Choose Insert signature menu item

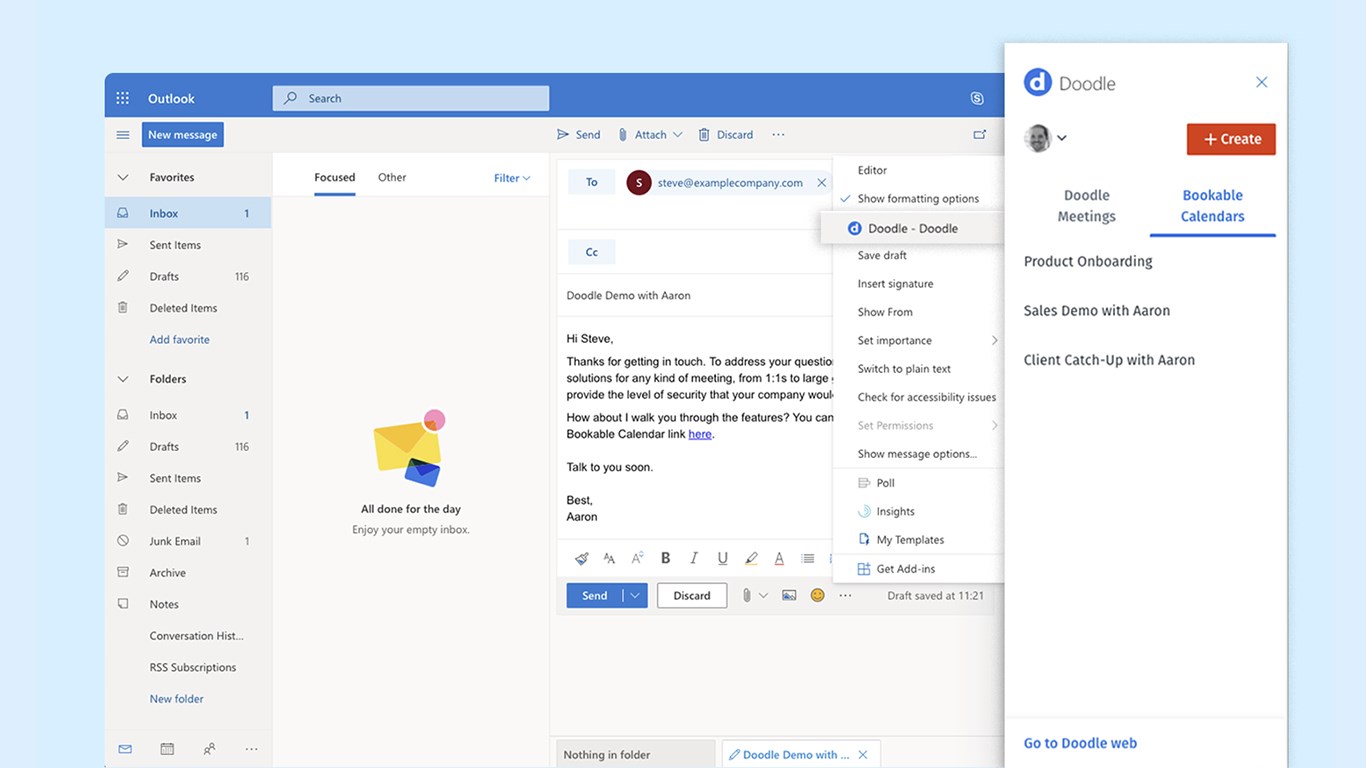click(895, 284)
